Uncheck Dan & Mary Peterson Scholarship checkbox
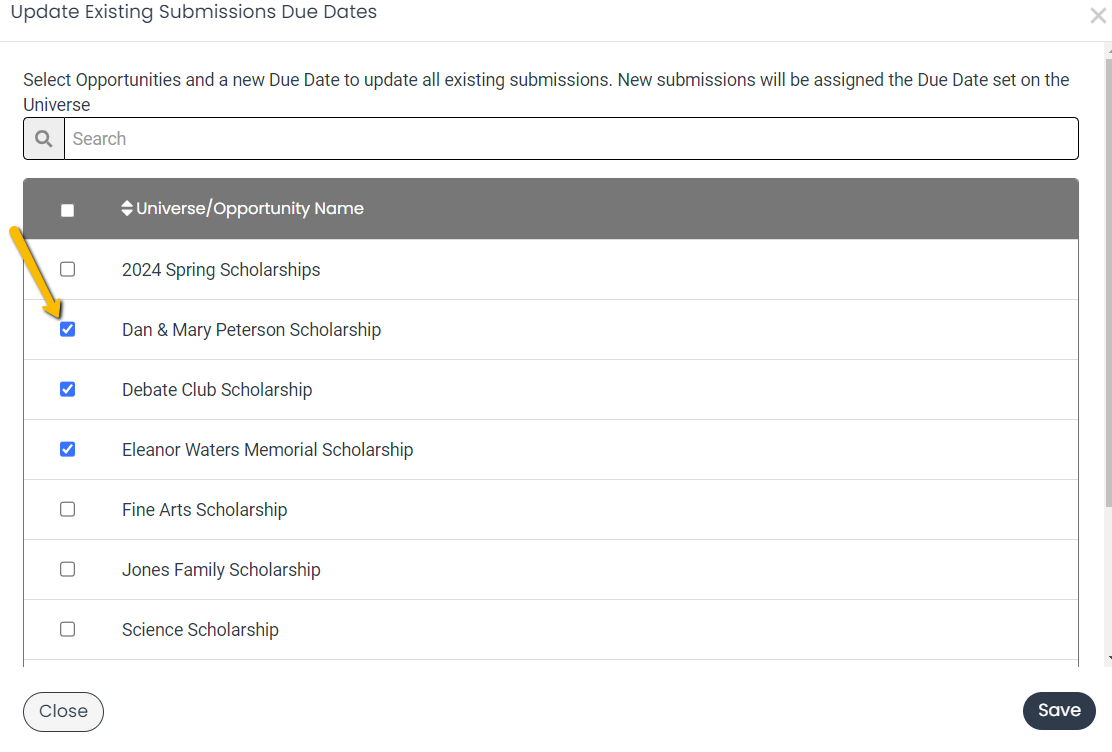Viewport: 1112px width, 752px height. [x=67, y=329]
